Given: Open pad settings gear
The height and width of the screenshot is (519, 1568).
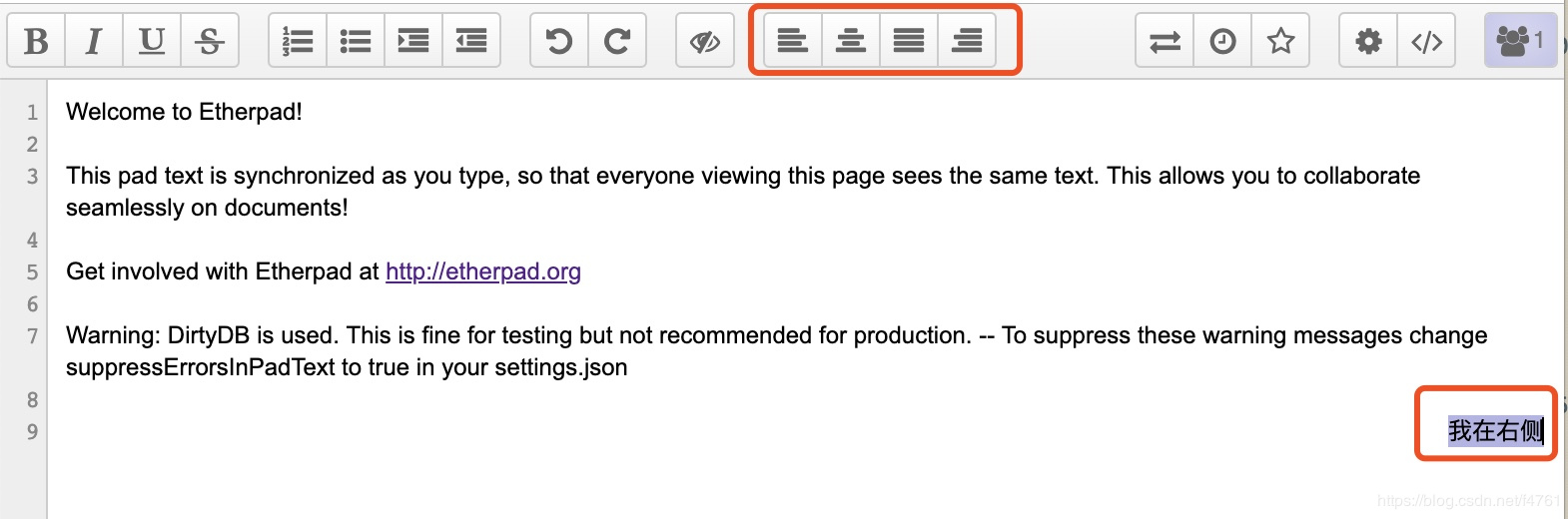Looking at the screenshot, I should [x=1368, y=41].
